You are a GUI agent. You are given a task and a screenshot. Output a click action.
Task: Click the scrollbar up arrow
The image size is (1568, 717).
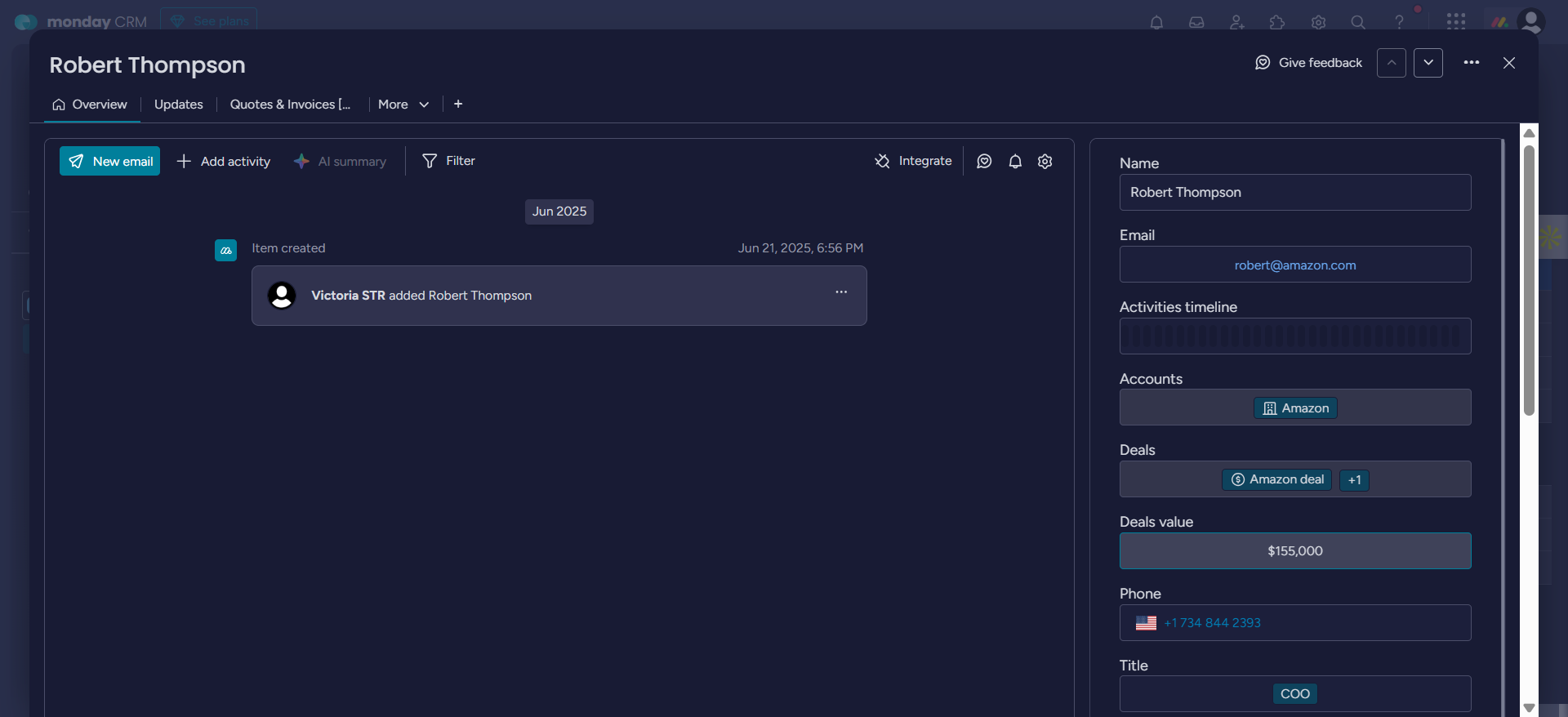[x=1530, y=133]
